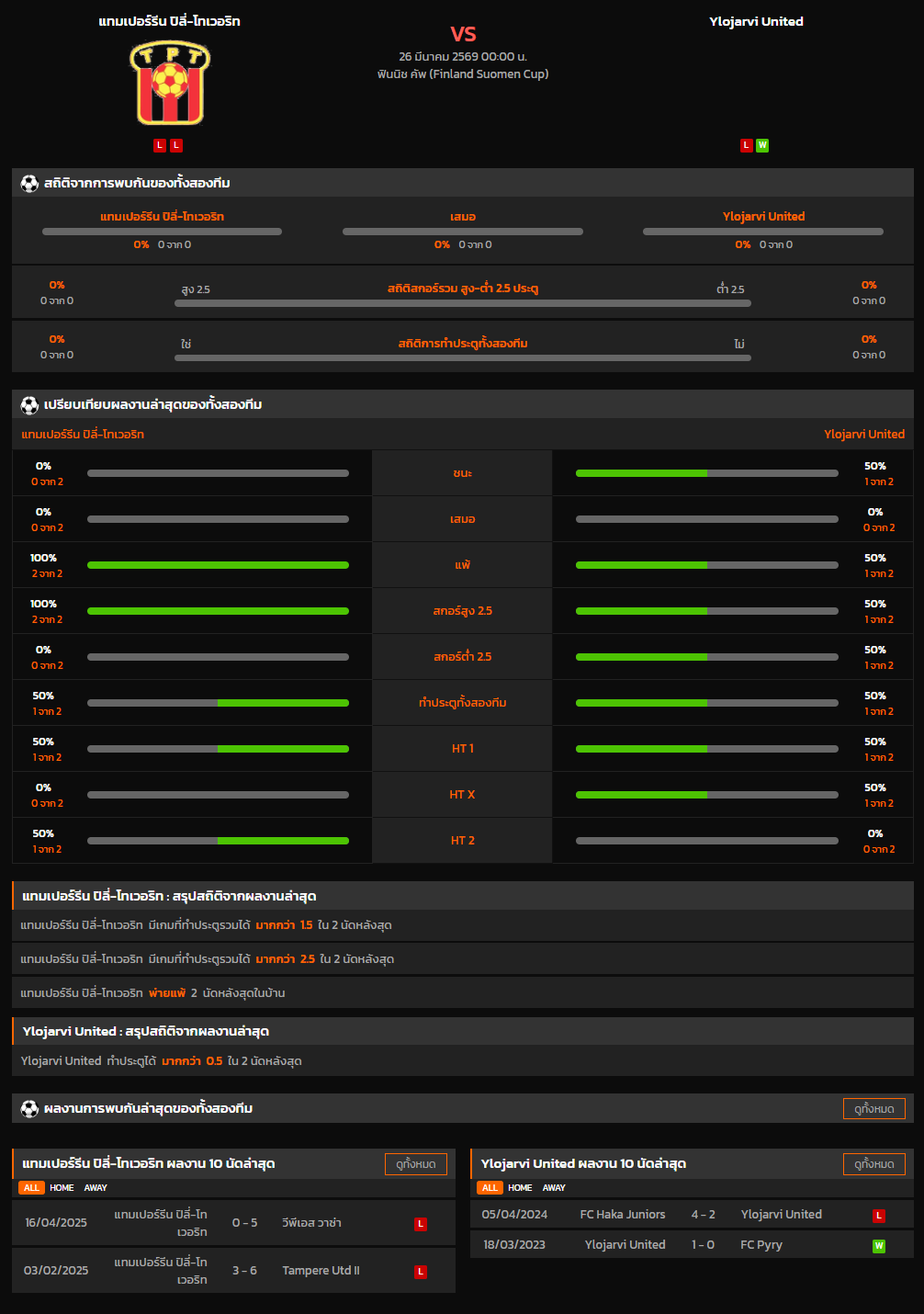924x1314 pixels.
Task: Click the red L badge in the FC Haka Juniors row
Action: coord(878,1216)
